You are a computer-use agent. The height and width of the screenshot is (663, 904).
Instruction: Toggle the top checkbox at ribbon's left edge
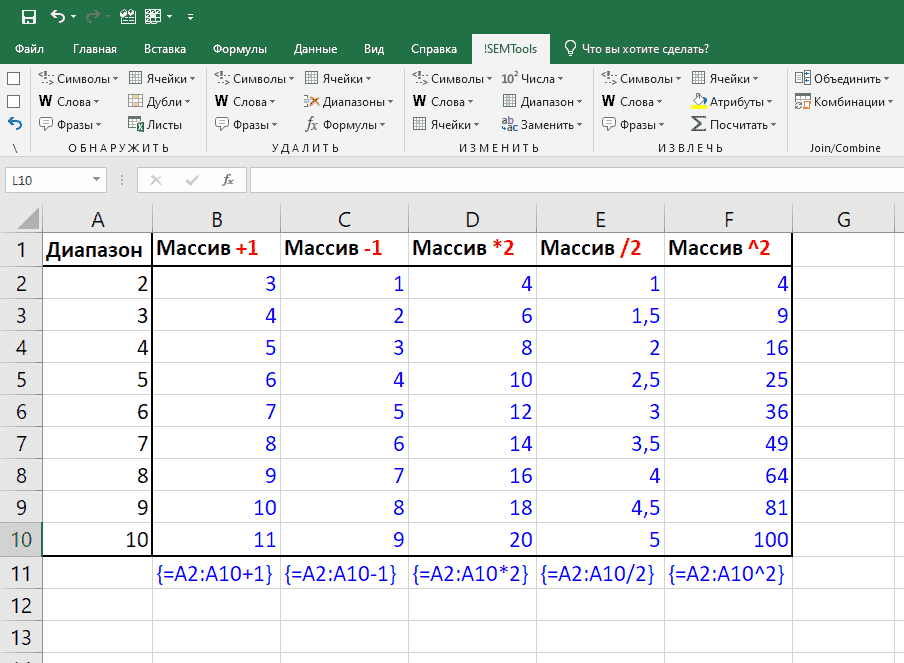coord(14,78)
